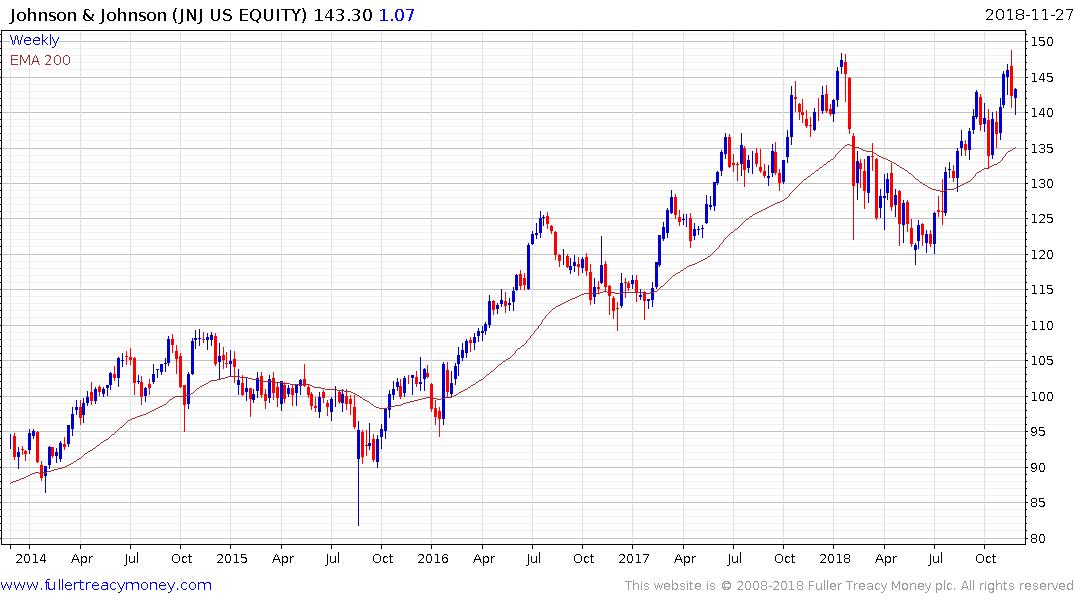Click the 105 price axis label
The width and height of the screenshot is (1075, 600).
pyautogui.click(x=1042, y=361)
